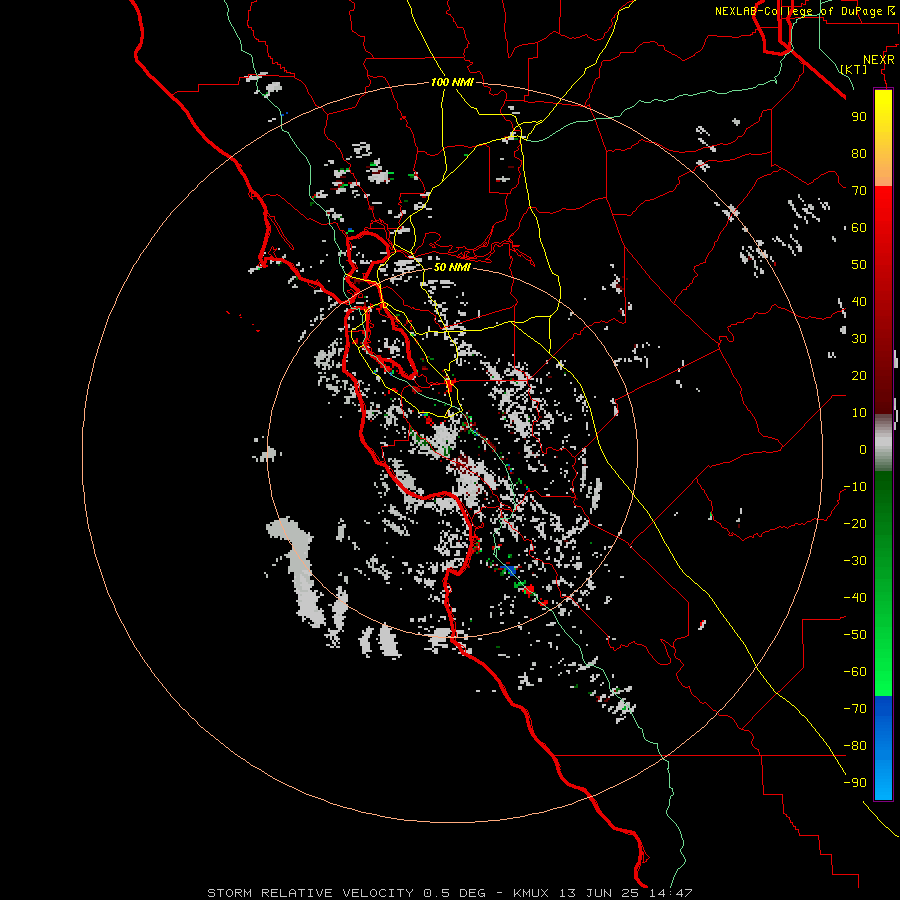Screen dimensions: 900x900
Task: Click the Storm Relative Velocity caption text
Action: 310,893
